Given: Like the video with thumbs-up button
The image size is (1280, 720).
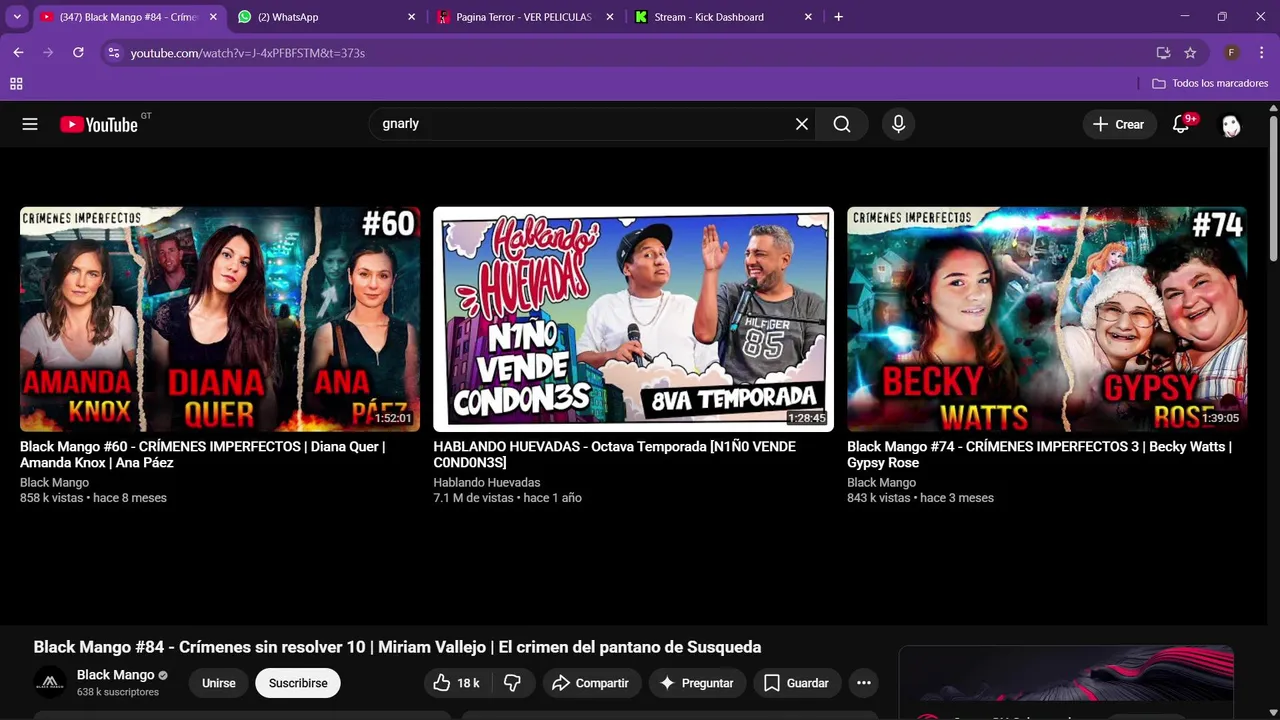Looking at the screenshot, I should 456,683.
